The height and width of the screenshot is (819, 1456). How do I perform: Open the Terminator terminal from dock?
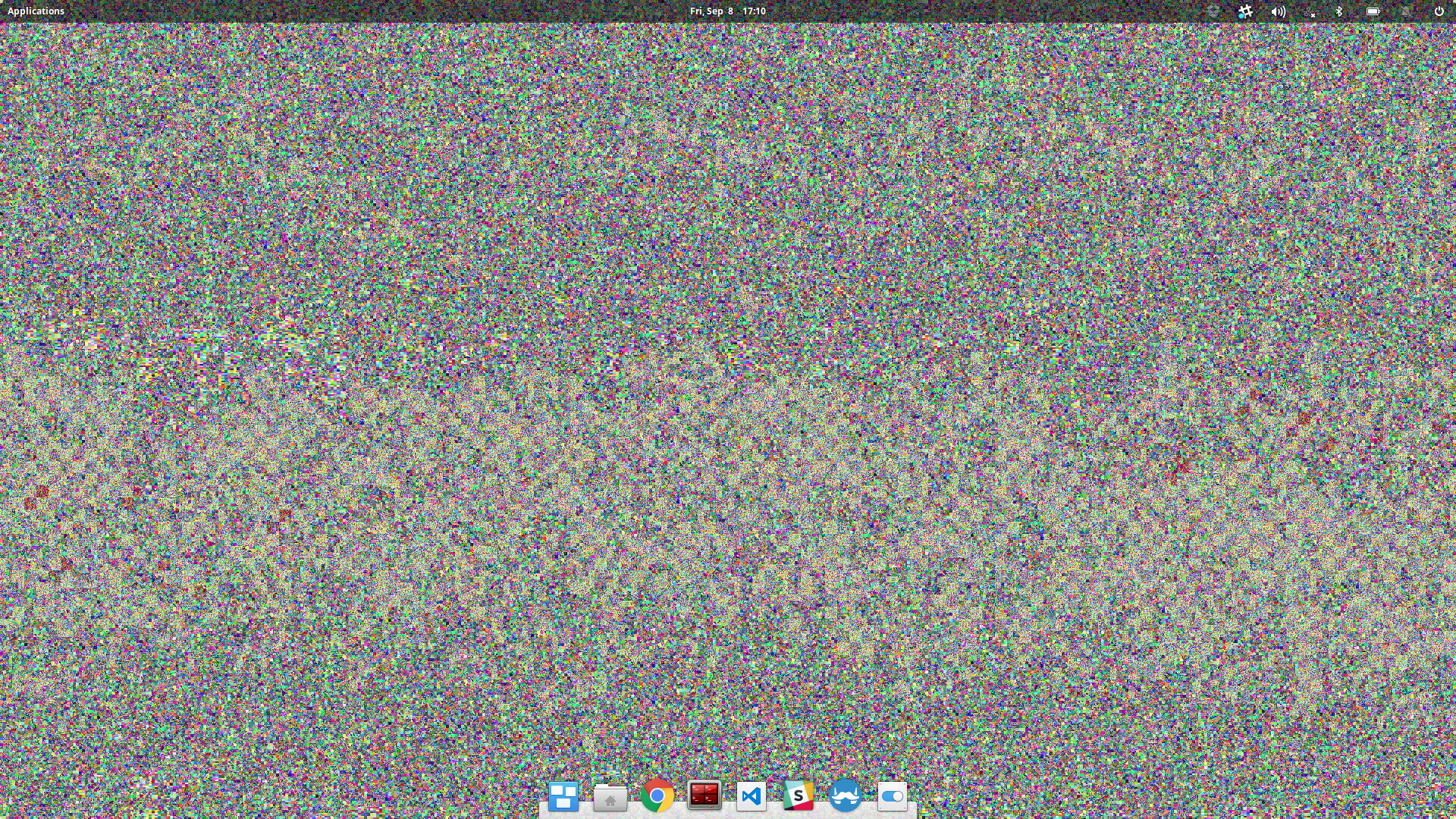click(704, 795)
